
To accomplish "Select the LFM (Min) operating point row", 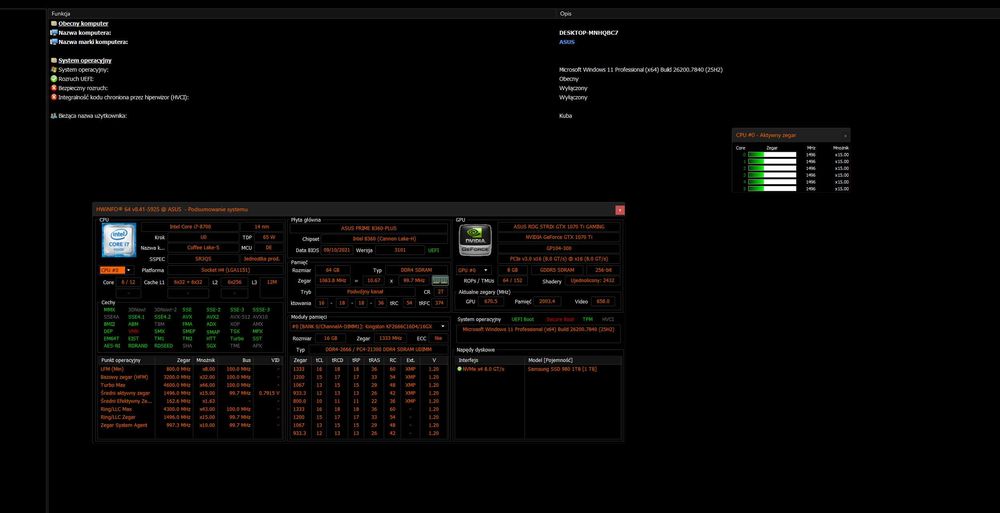I will click(191, 369).
